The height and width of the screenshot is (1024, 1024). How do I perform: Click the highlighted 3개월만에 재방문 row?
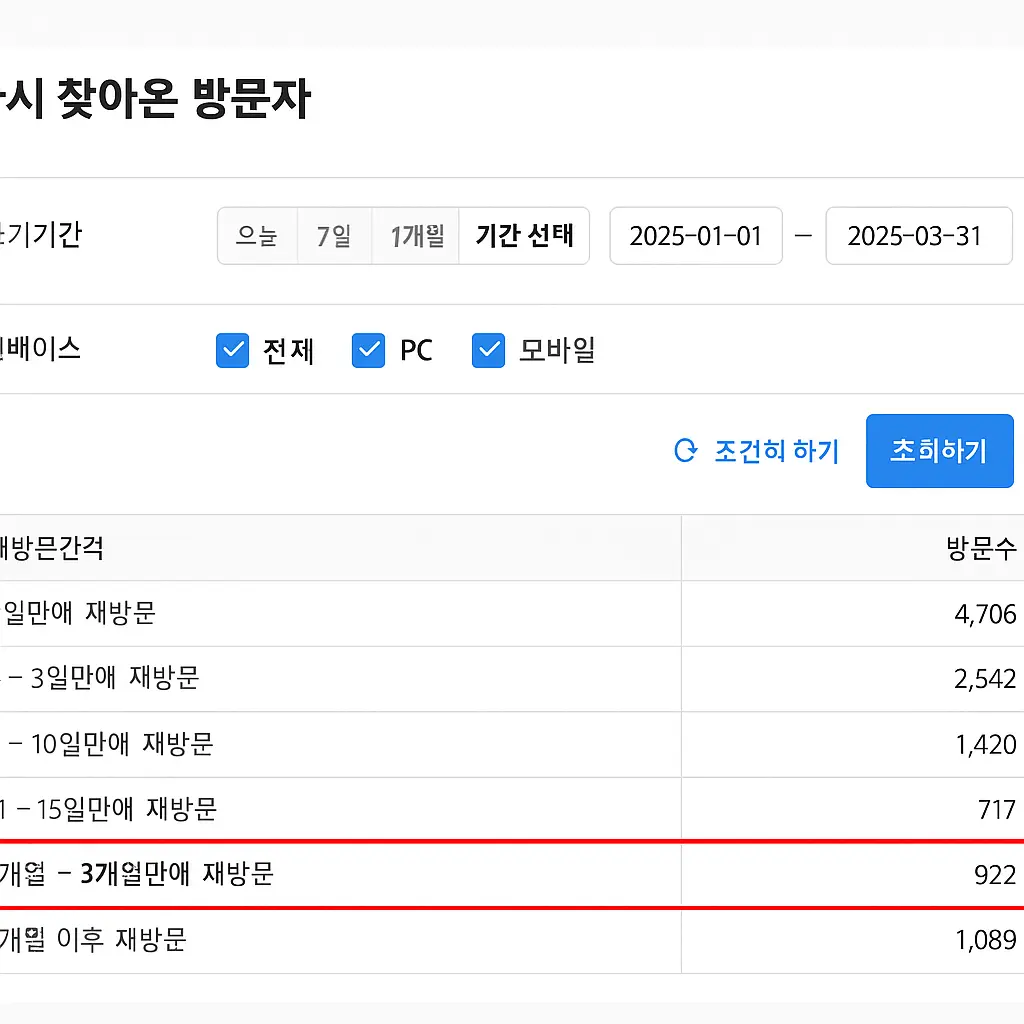coord(400,874)
